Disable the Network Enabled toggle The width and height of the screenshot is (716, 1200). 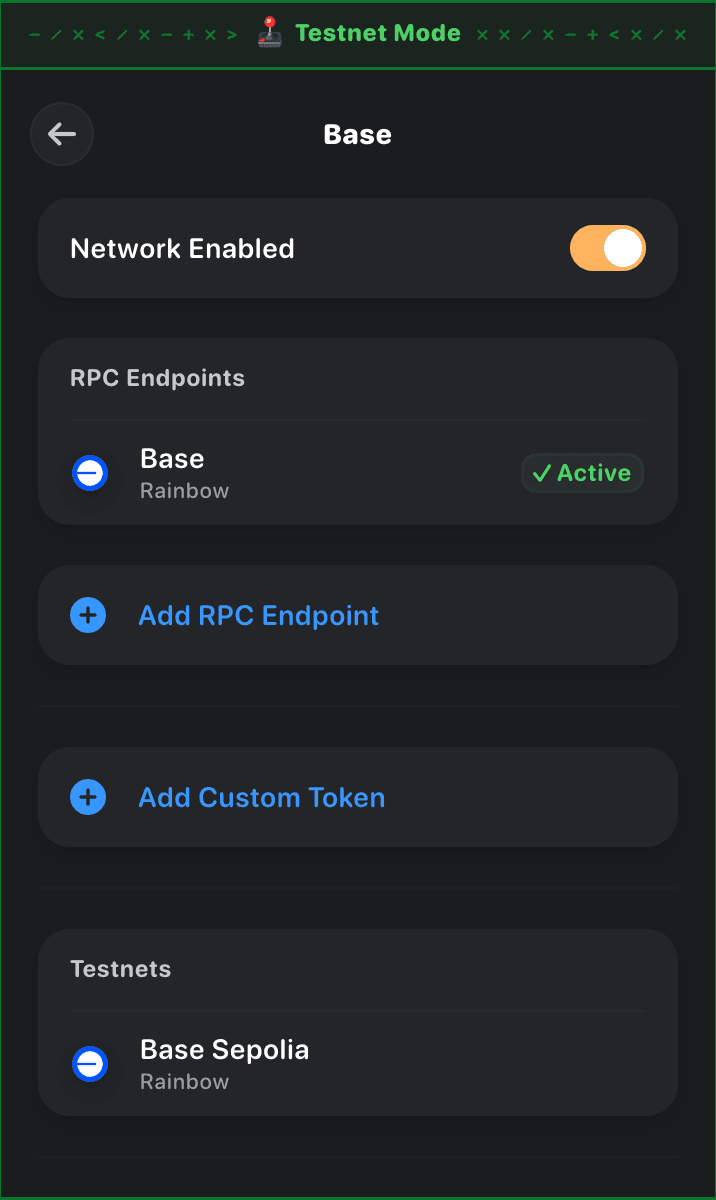607,248
